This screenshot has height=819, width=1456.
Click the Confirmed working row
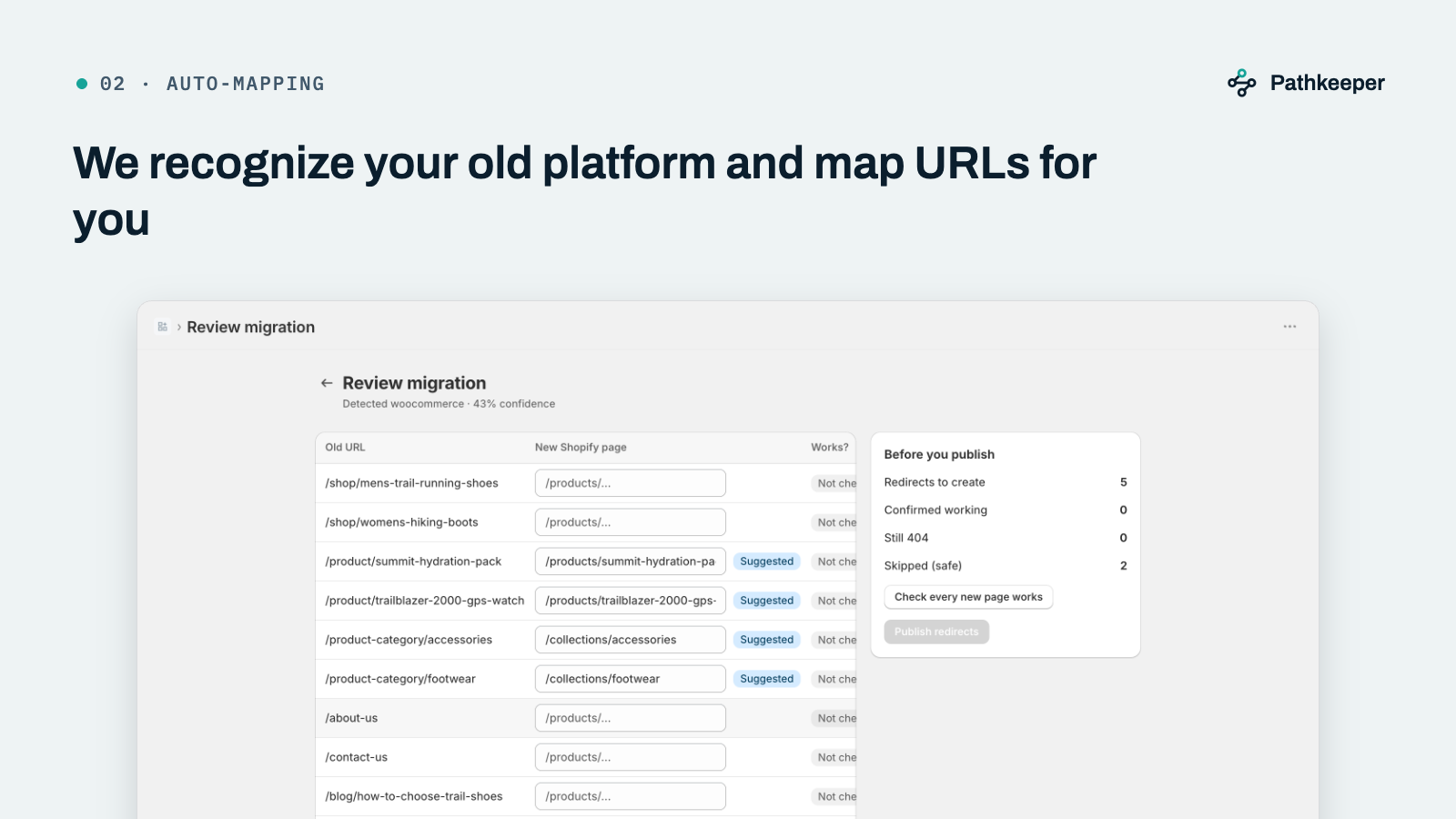click(1006, 511)
